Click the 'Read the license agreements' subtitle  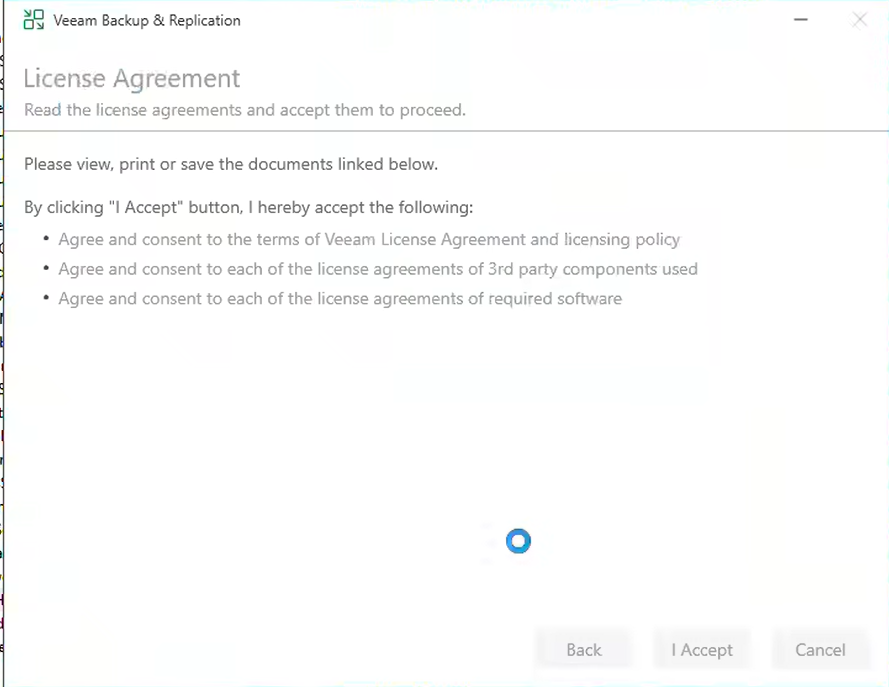click(245, 110)
